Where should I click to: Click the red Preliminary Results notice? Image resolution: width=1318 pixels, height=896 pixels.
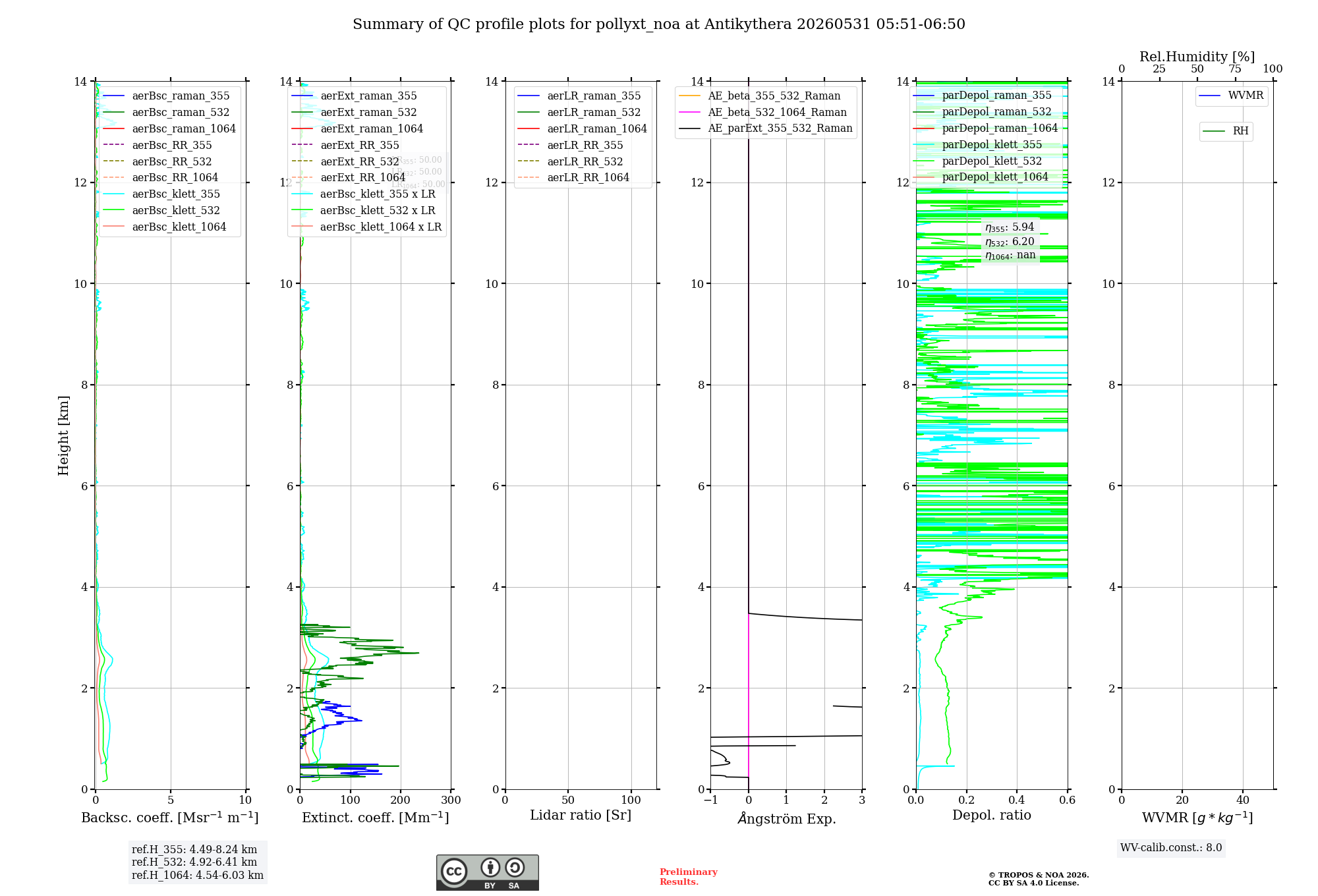pos(689,877)
